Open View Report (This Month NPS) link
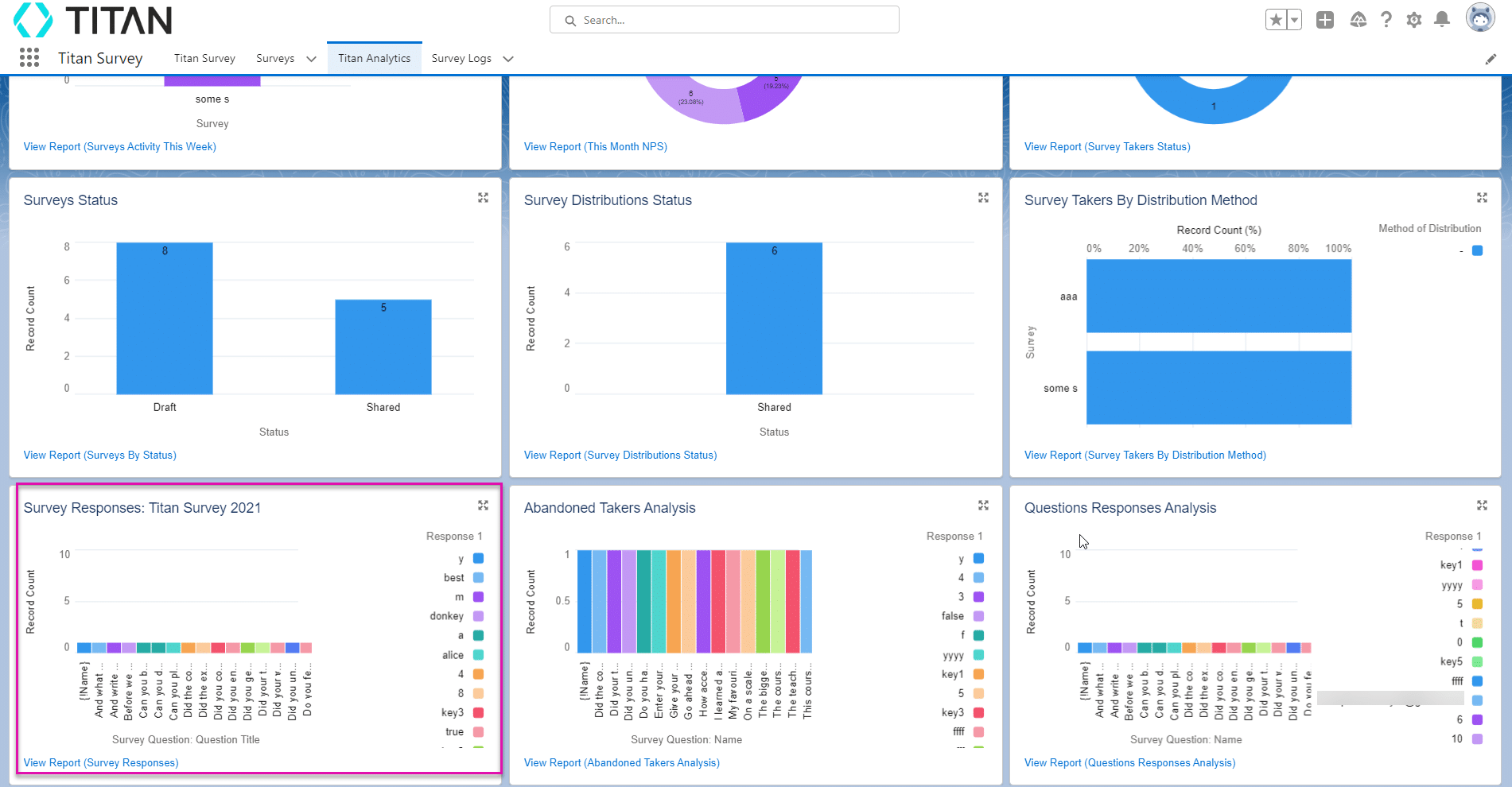The height and width of the screenshot is (787, 1512). 595,147
